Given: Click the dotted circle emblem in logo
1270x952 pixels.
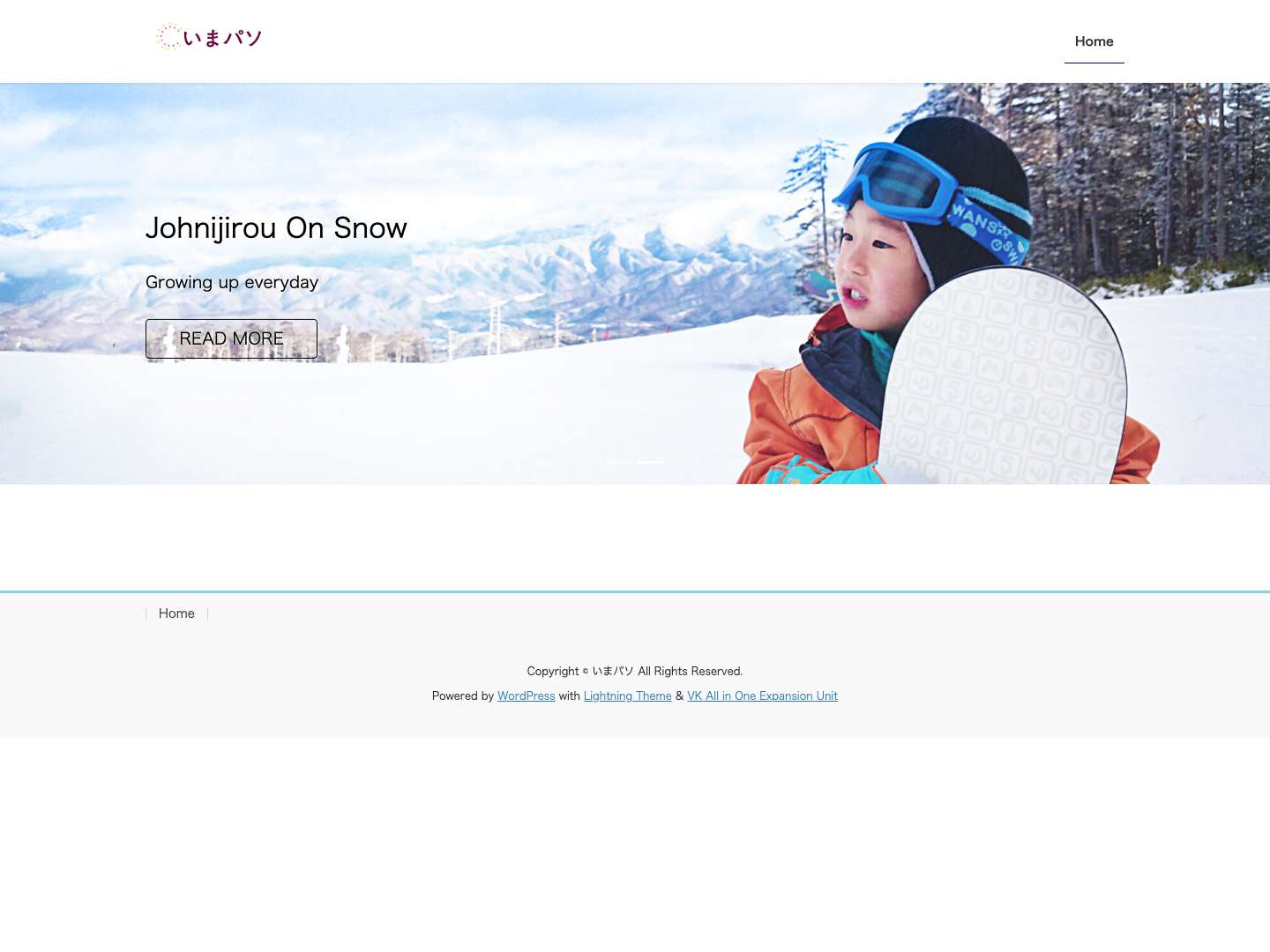Looking at the screenshot, I should click(x=169, y=37).
